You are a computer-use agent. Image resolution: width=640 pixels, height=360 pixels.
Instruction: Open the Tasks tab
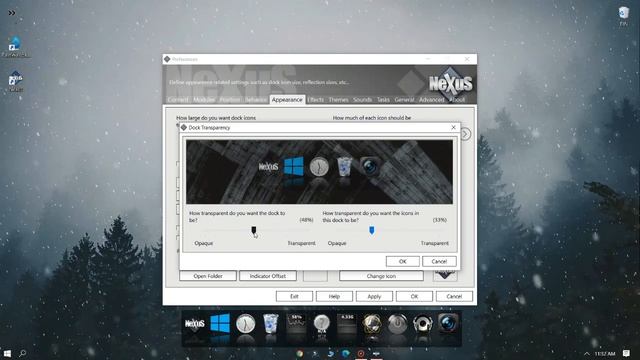tap(383, 100)
